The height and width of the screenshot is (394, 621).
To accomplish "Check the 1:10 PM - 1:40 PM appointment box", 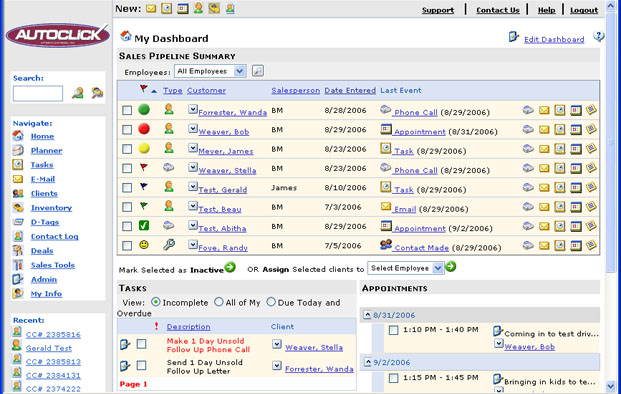I will coord(393,330).
